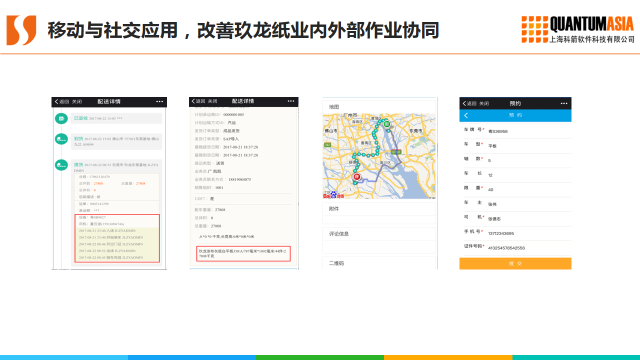
Task: Select the red-boxed cargo note on details screen
Action: (244, 253)
